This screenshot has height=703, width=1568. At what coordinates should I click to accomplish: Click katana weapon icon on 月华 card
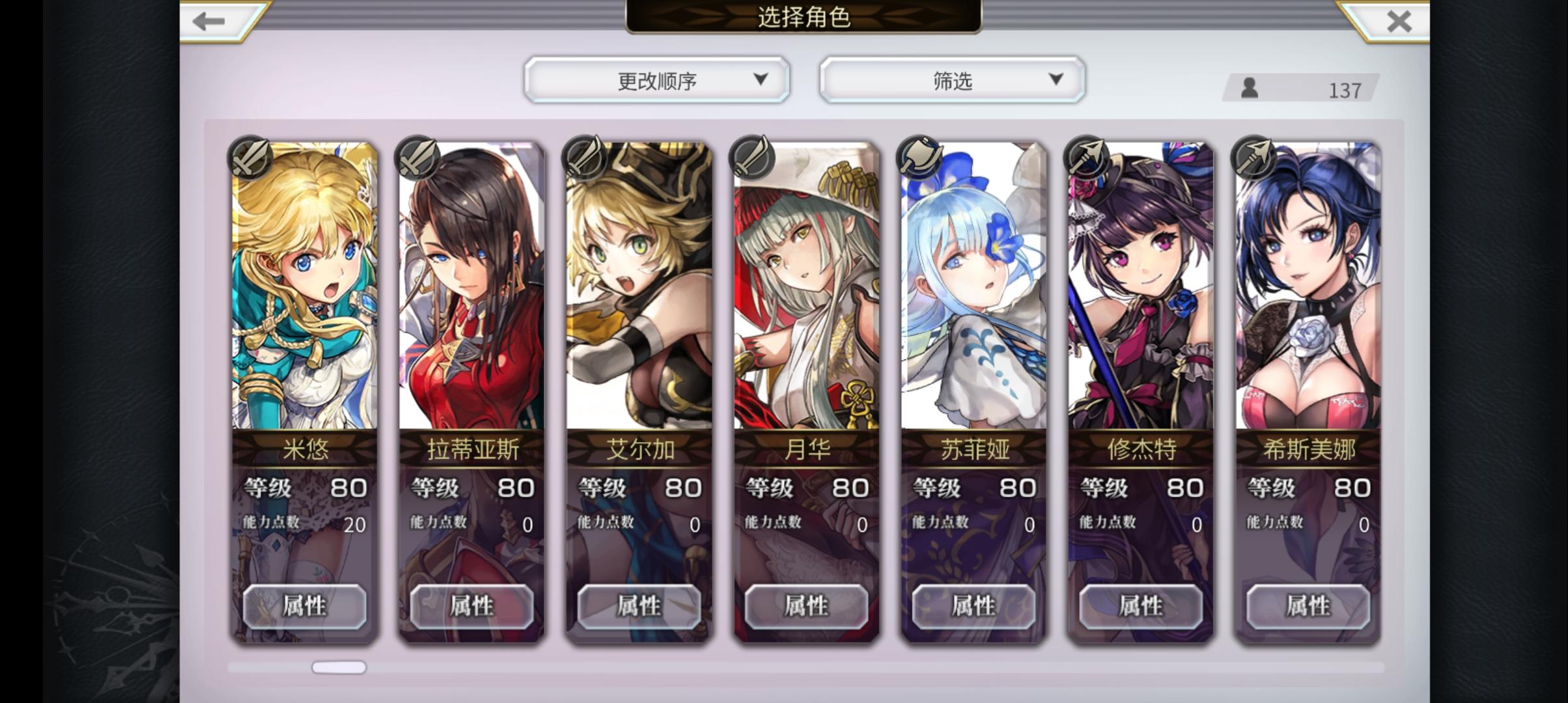tap(752, 158)
